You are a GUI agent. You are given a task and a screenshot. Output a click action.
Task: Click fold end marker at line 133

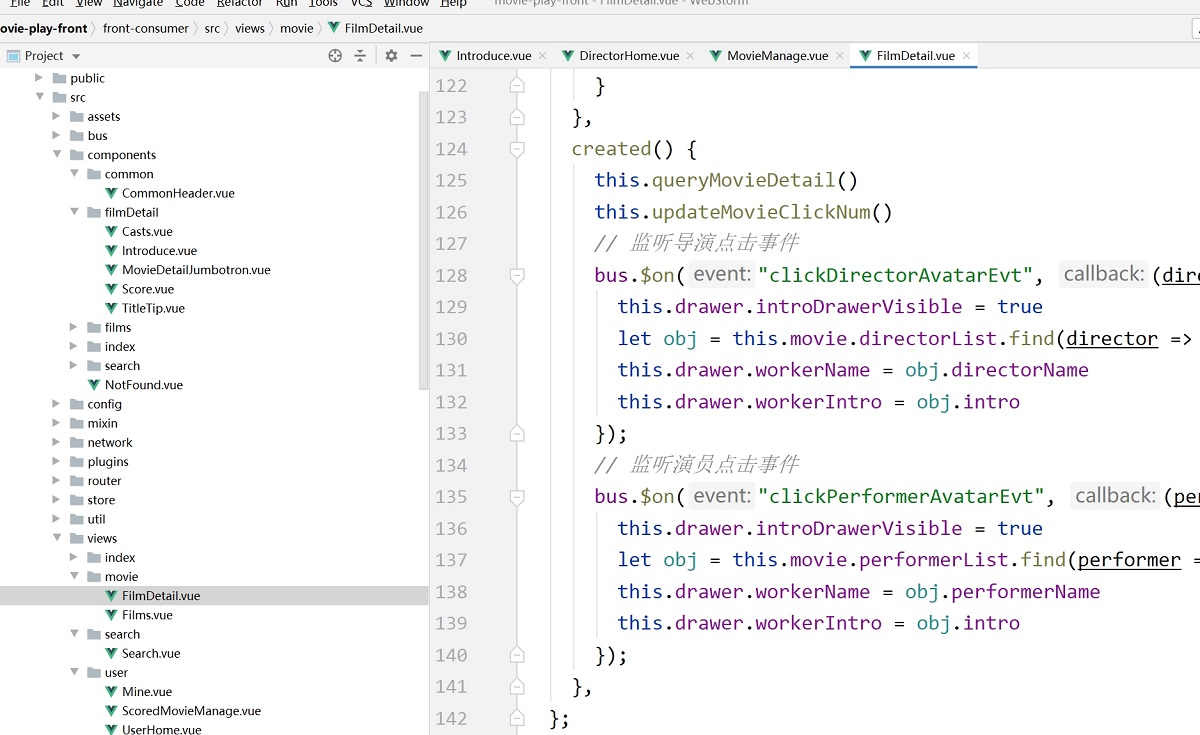pyautogui.click(x=517, y=433)
